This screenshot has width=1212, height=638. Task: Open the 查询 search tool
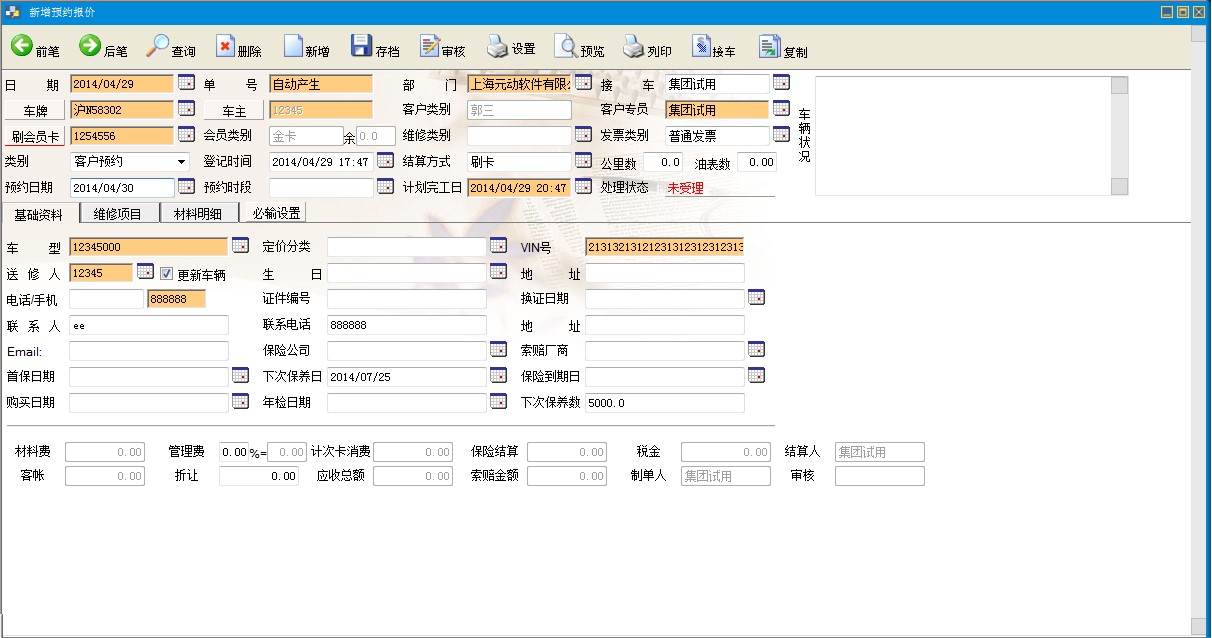(158, 46)
